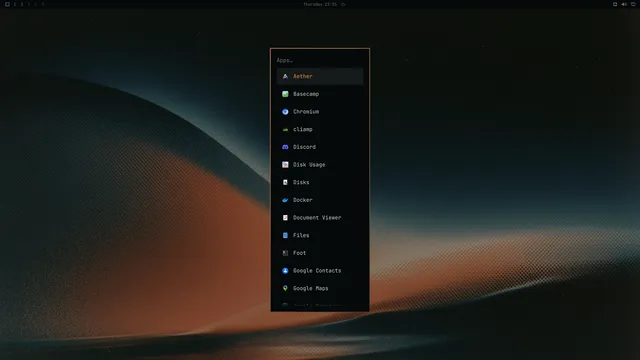
Task: Select the Discord name label
Action: coord(304,147)
